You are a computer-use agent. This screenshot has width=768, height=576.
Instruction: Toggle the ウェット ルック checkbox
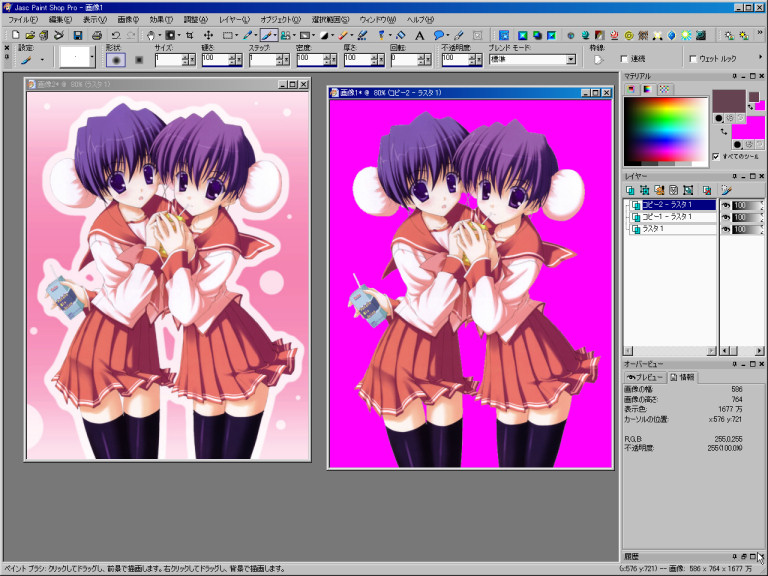693,59
